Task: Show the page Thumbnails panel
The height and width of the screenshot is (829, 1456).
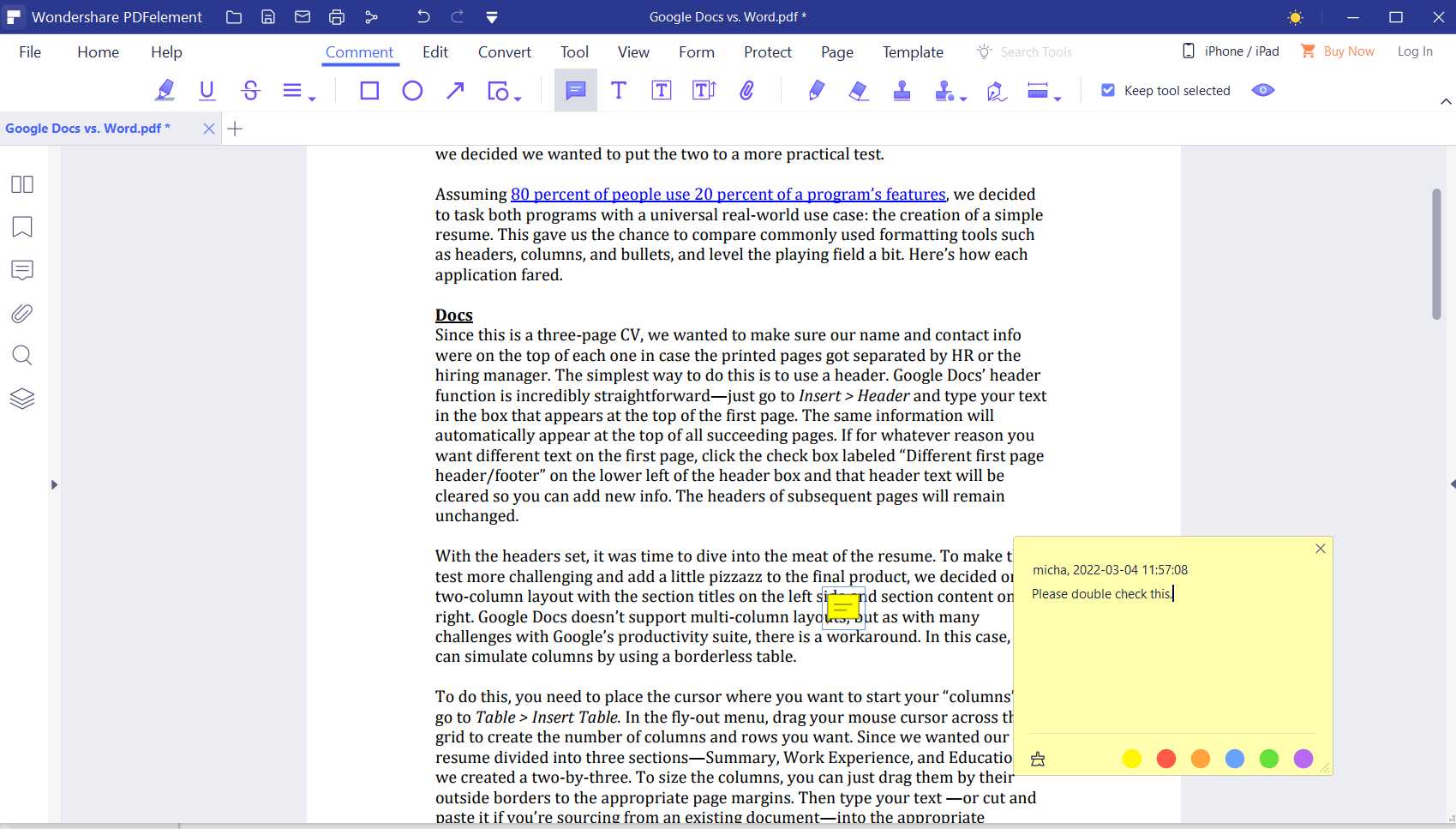Action: point(22,183)
